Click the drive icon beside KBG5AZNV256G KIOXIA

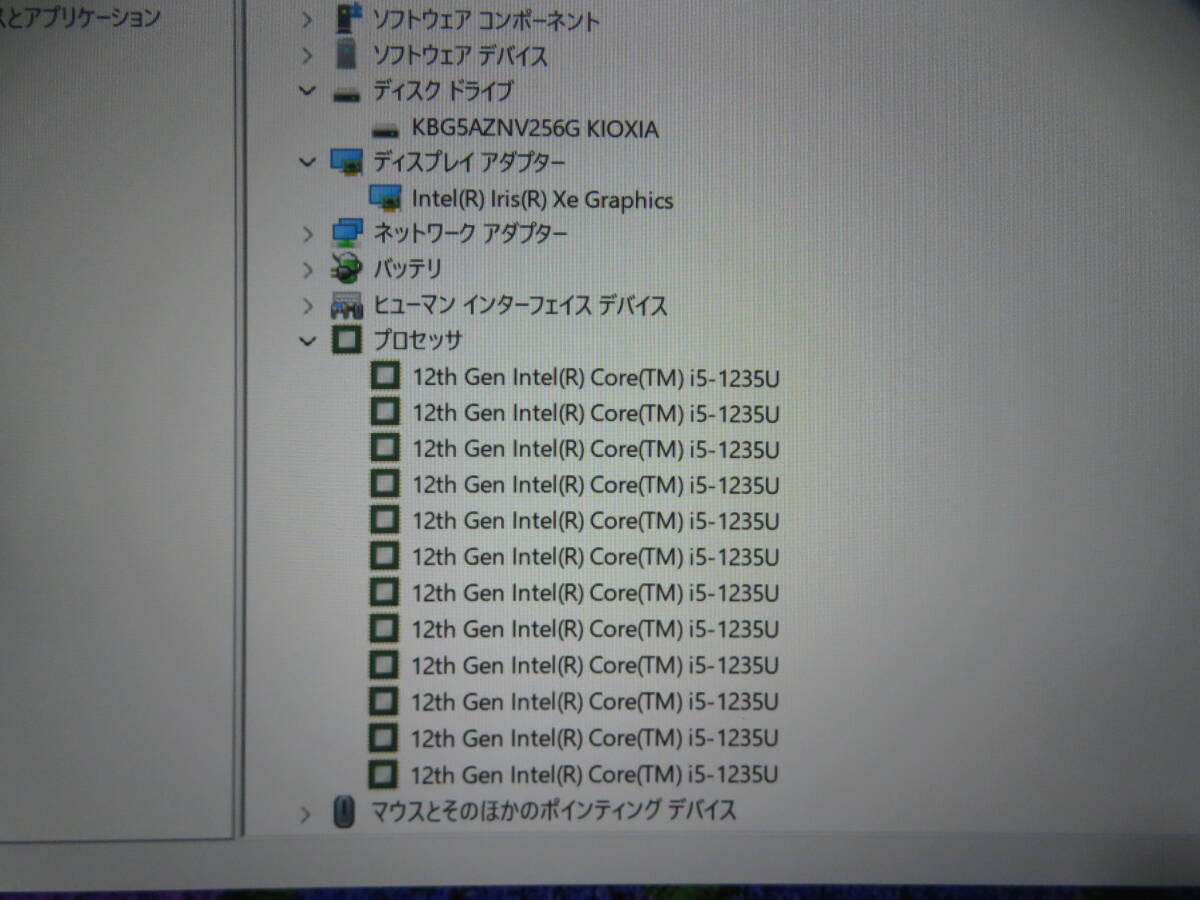[x=384, y=129]
